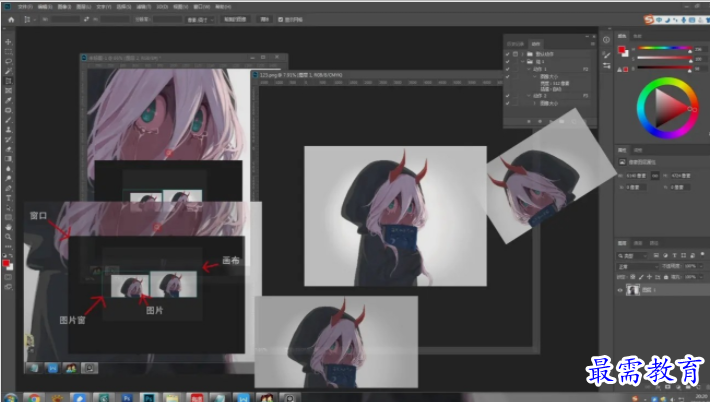Toggle Quick Mask mode icon in toolbar

click(8, 277)
